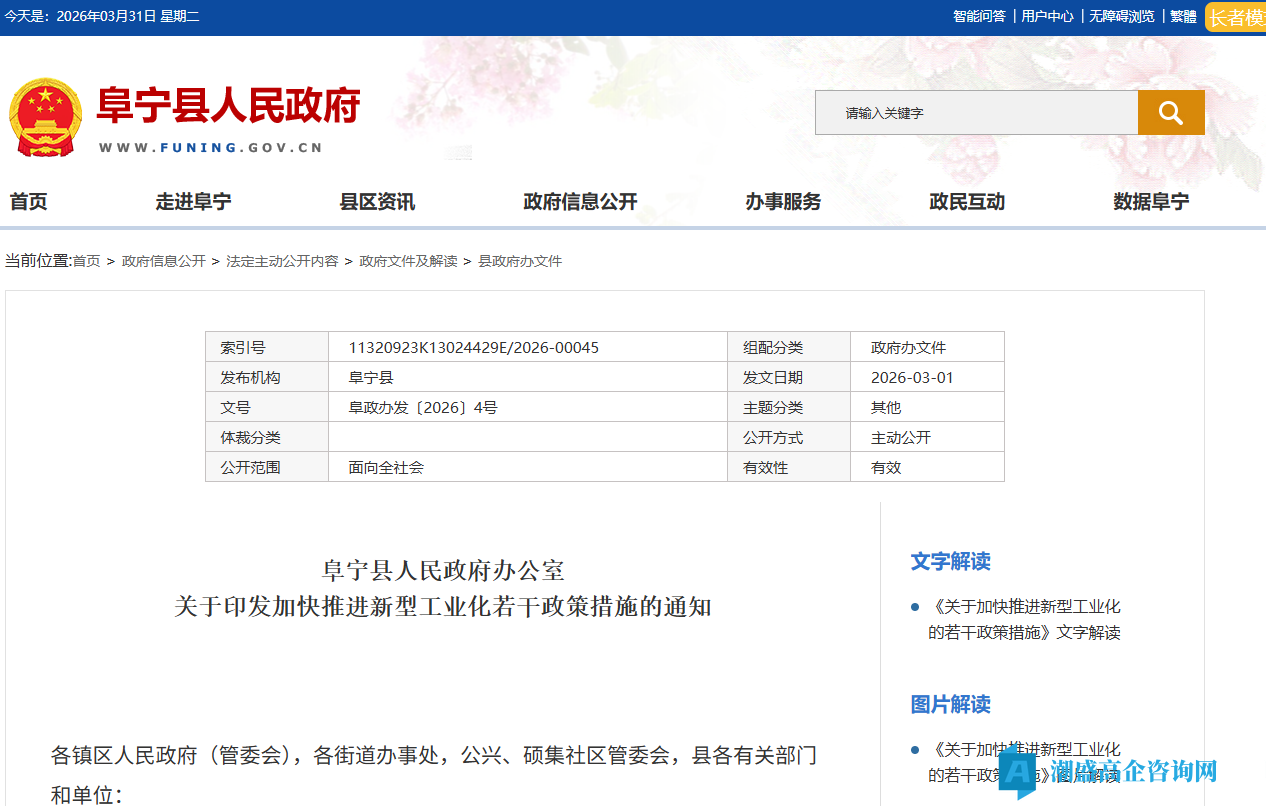This screenshot has height=806, width=1266.
Task: Click the search magnifying glass icon
Action: point(1171,112)
